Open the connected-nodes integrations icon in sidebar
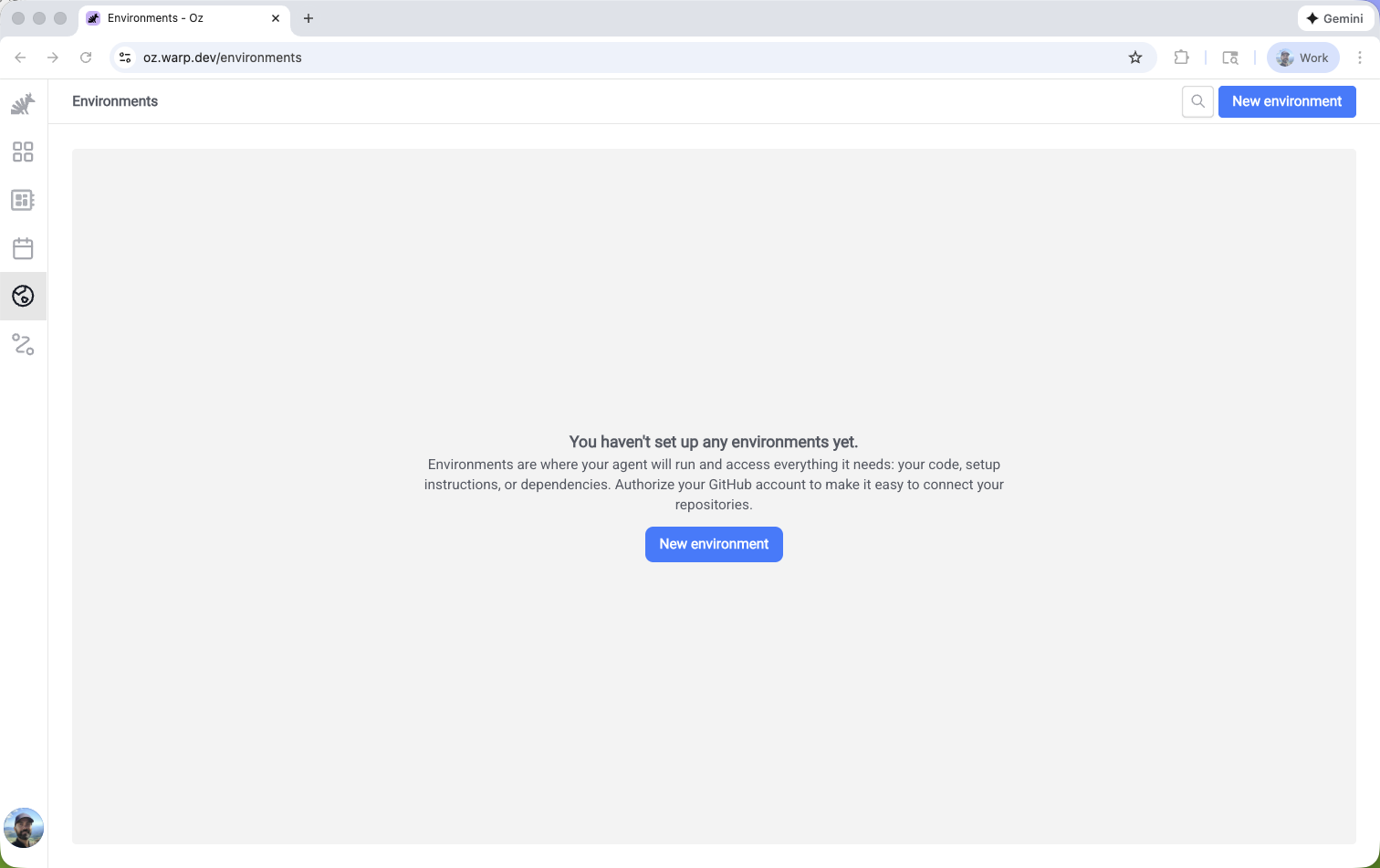This screenshot has height=868, width=1380. (x=23, y=344)
